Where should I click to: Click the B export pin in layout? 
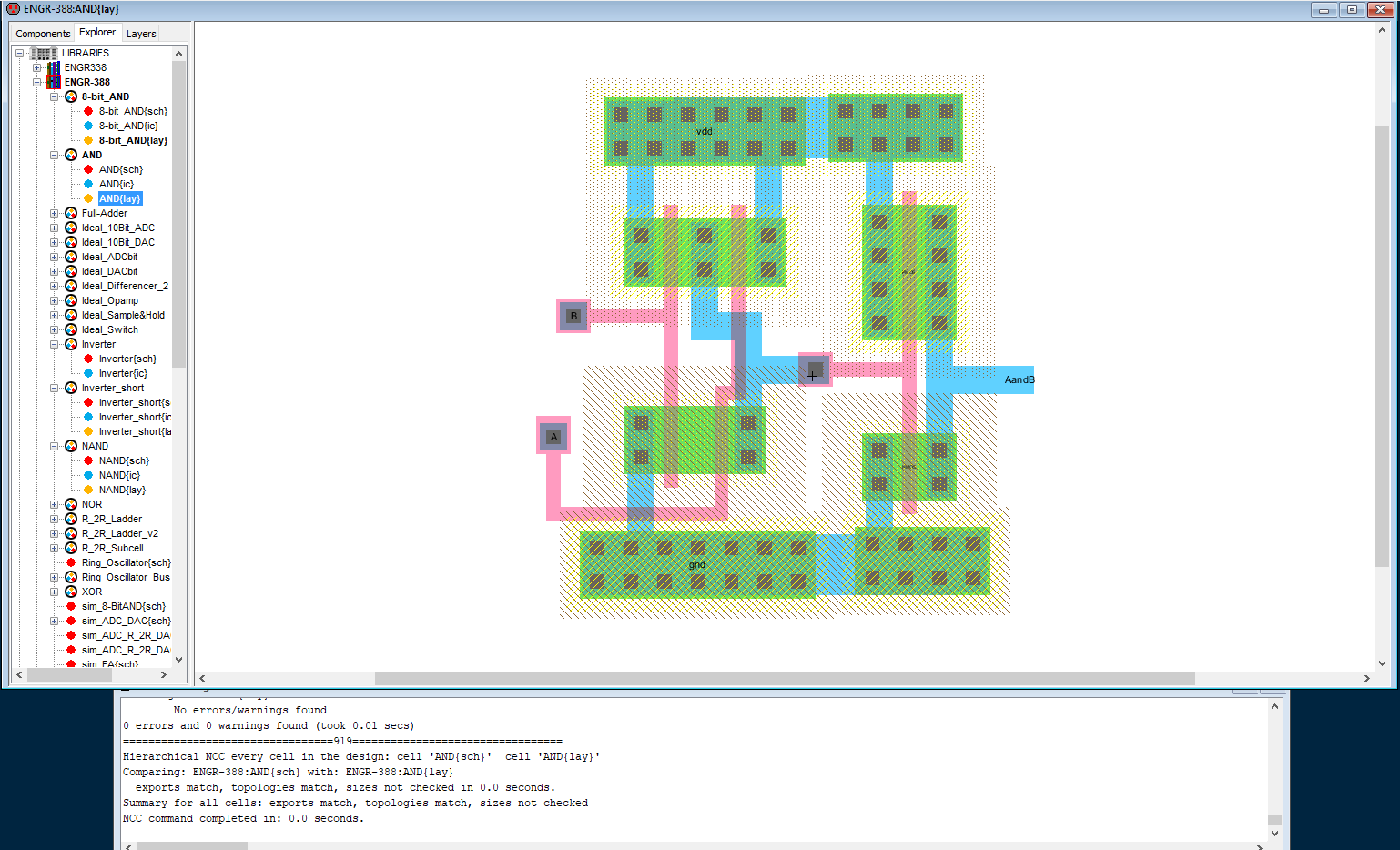click(x=573, y=316)
